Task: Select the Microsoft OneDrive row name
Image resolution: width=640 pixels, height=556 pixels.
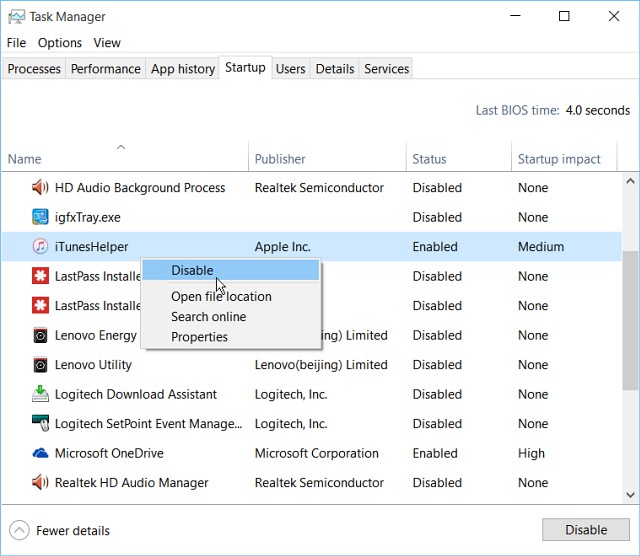Action: click(x=109, y=453)
